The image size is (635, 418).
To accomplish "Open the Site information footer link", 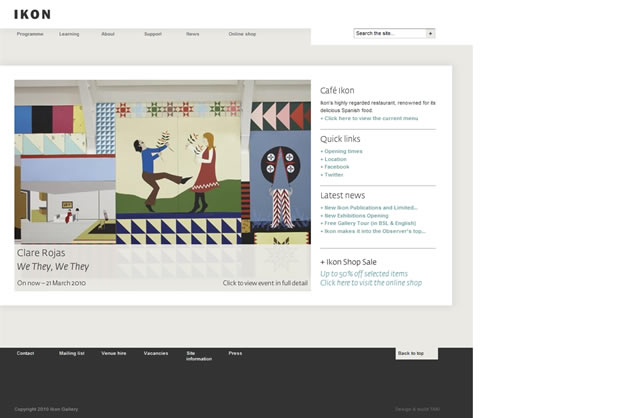I will coord(199,356).
